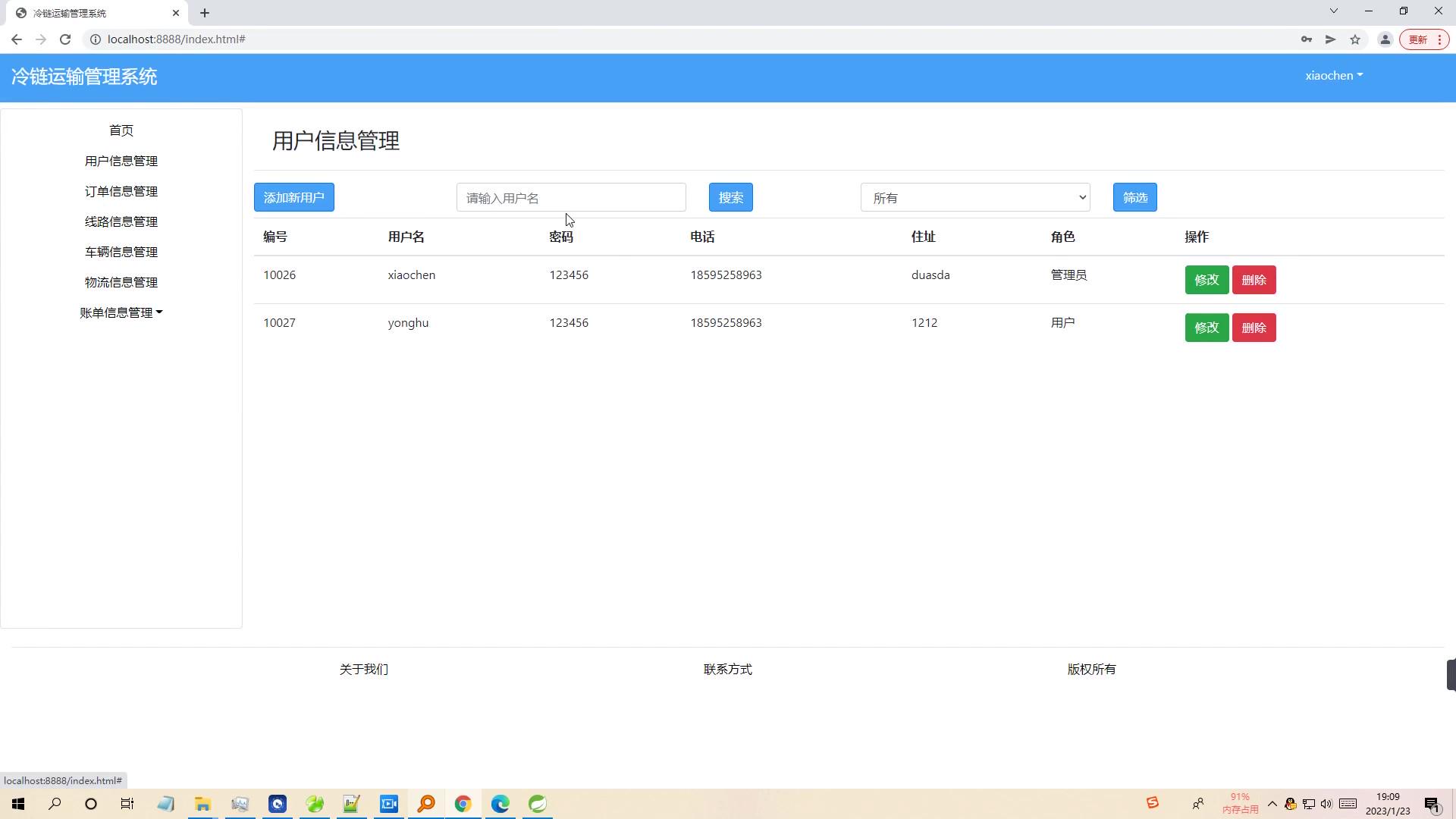
Task: Open Task View on the taskbar
Action: 127,804
